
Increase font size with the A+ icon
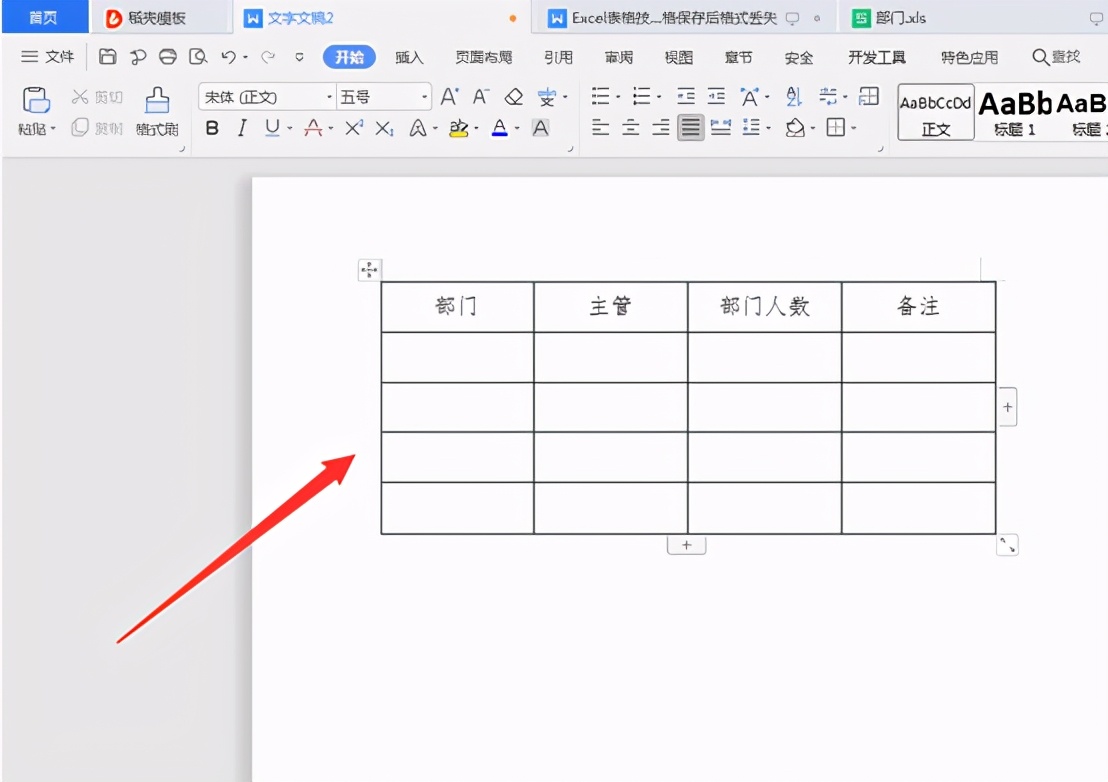tap(449, 97)
